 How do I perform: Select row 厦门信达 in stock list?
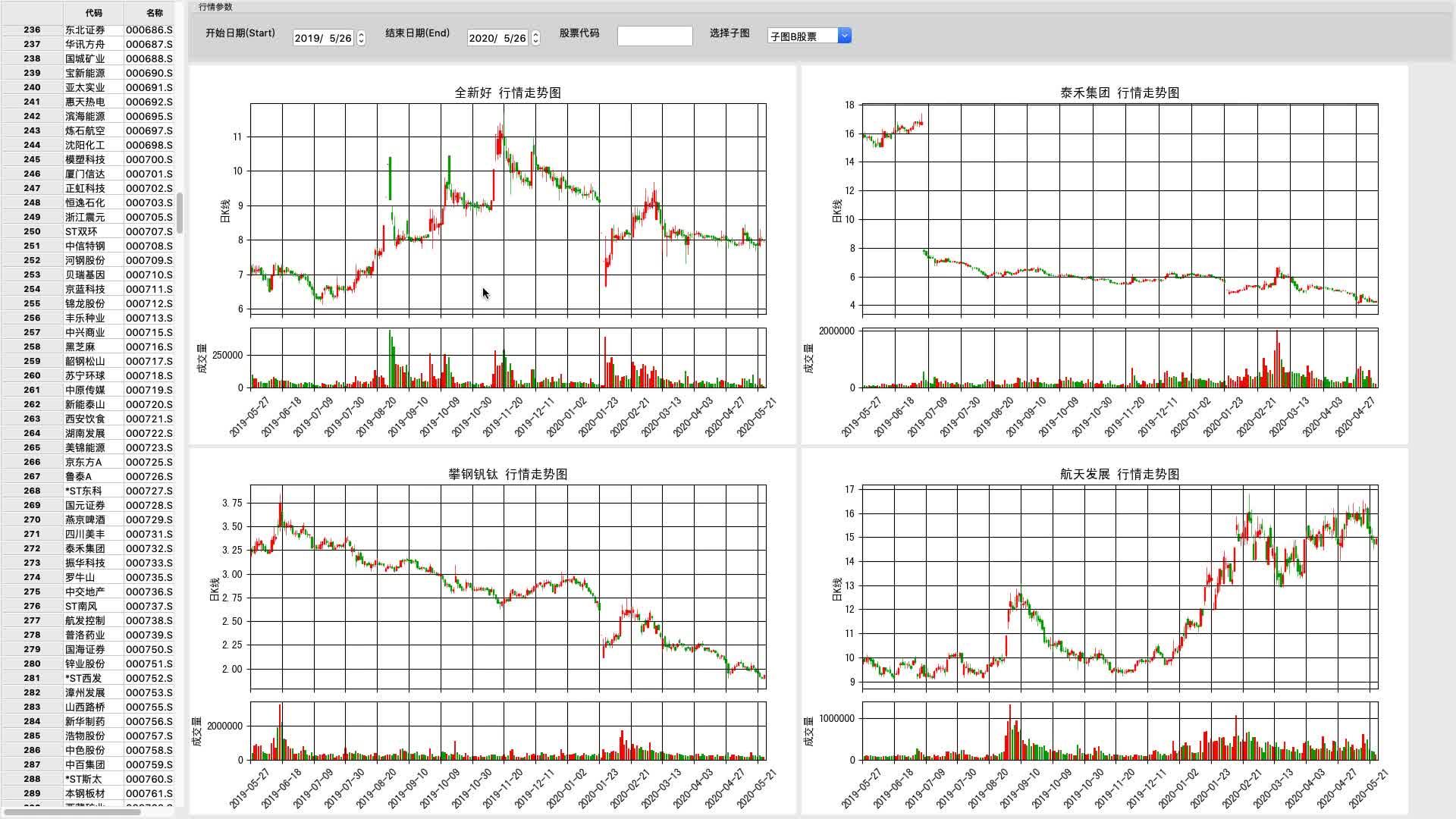tap(87, 174)
